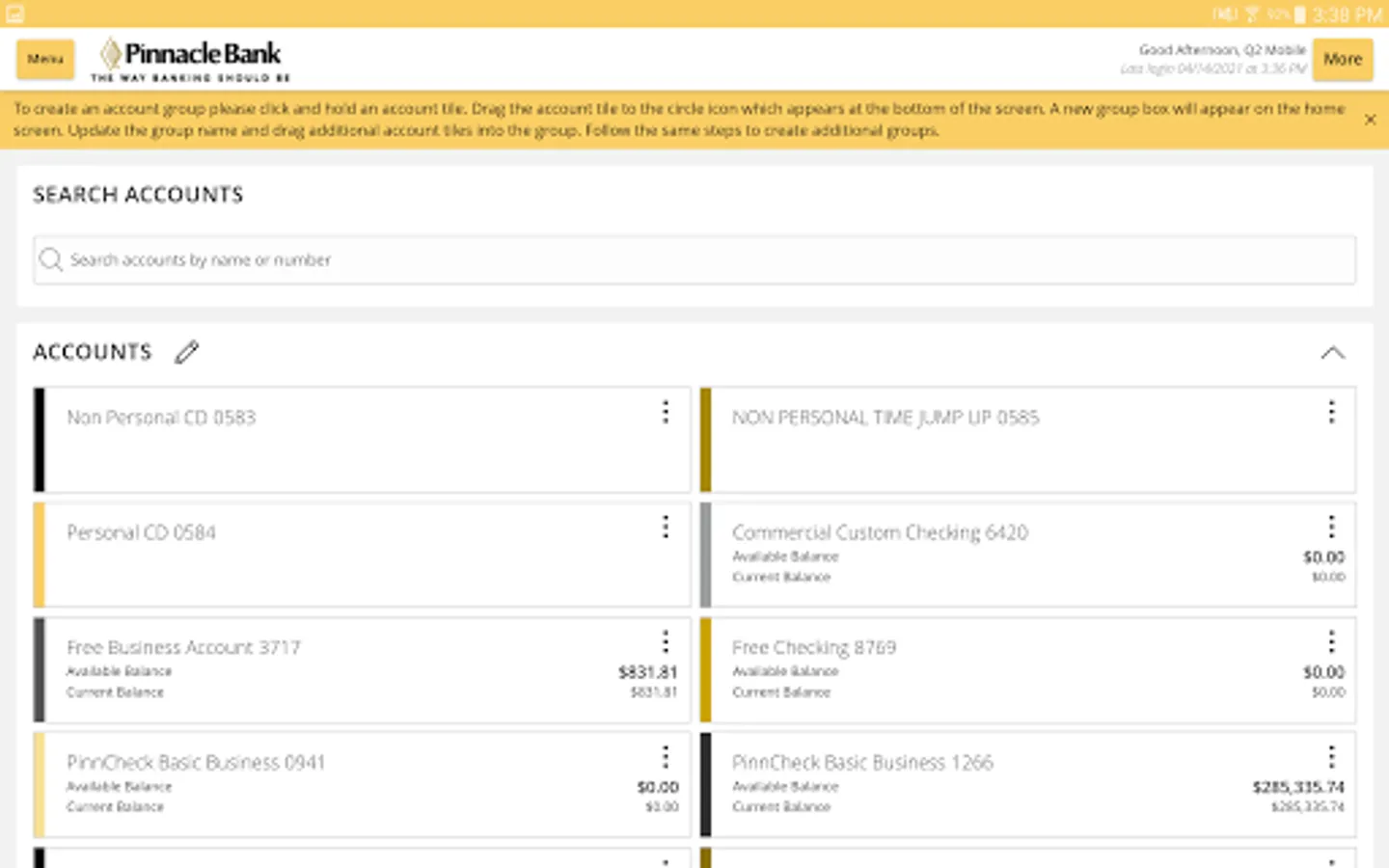Image resolution: width=1389 pixels, height=868 pixels.
Task: Click the gray color bar of Commercial Custom Checking 6420
Action: click(706, 555)
